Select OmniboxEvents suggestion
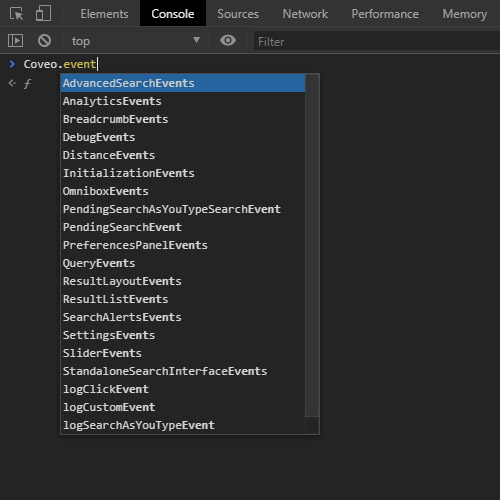The image size is (500, 500). (183, 191)
